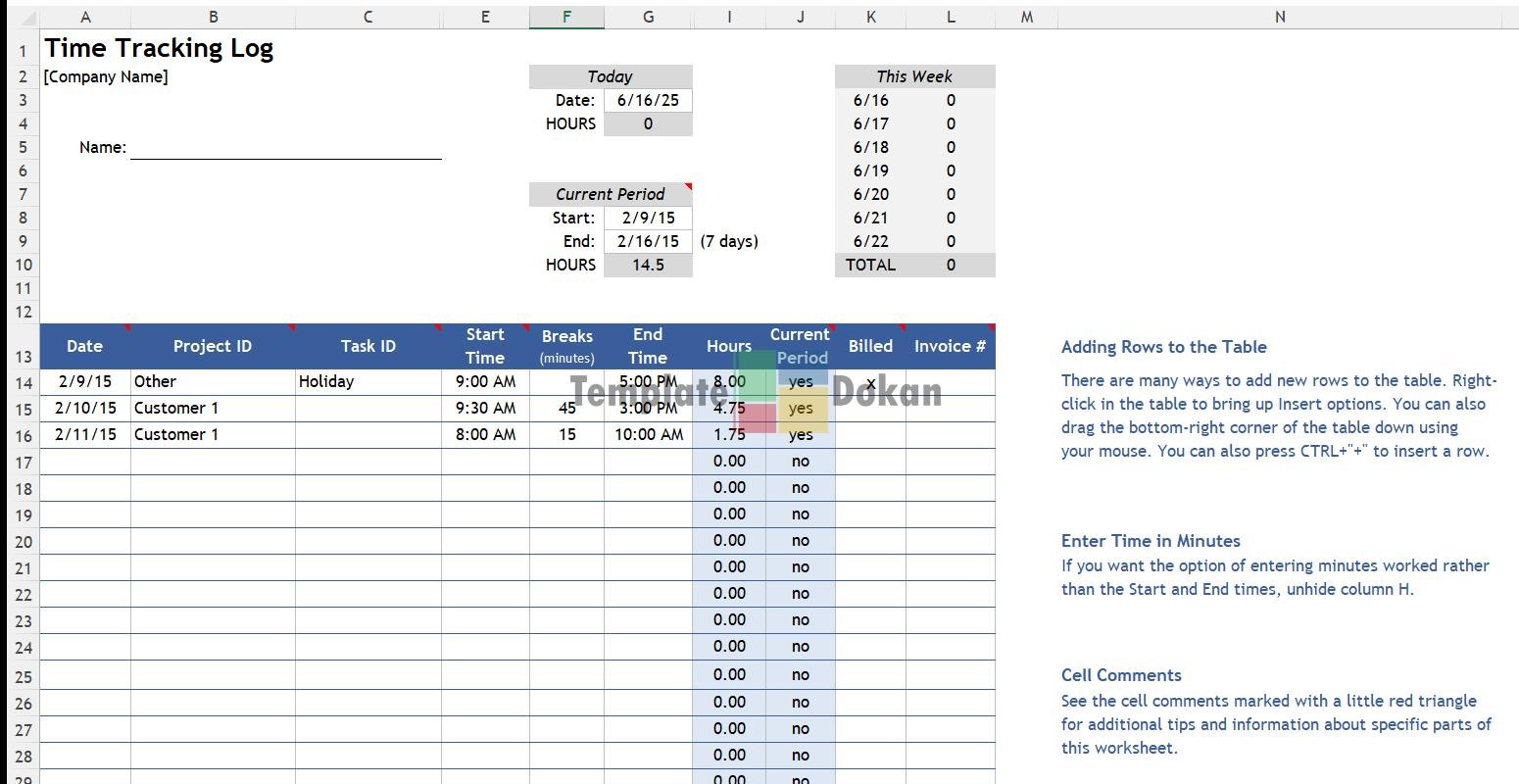Select the column F header

point(566,17)
